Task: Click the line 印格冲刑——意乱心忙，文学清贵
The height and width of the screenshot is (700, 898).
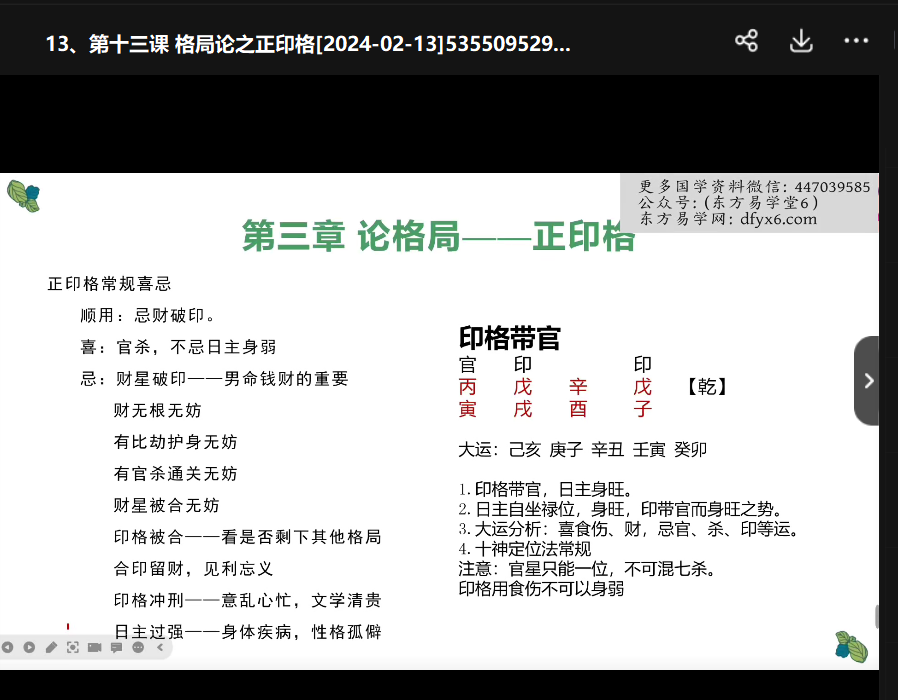Action: pyautogui.click(x=247, y=600)
